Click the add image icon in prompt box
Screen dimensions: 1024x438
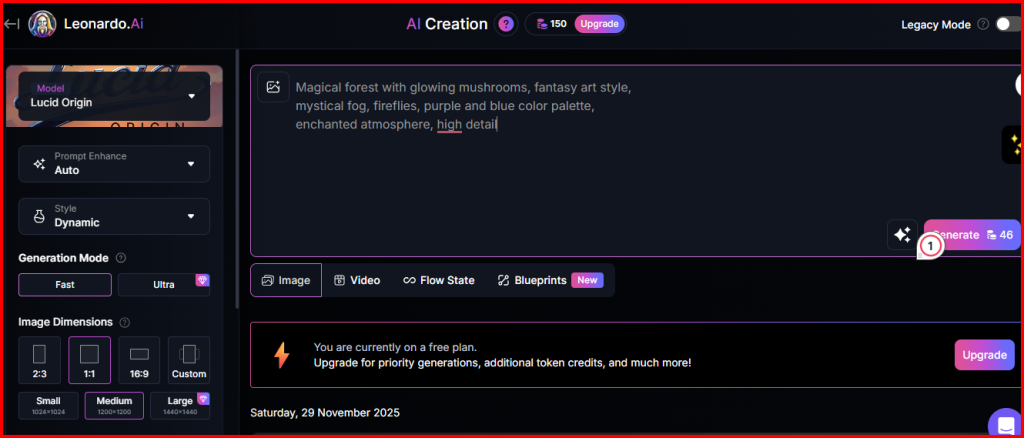(272, 87)
